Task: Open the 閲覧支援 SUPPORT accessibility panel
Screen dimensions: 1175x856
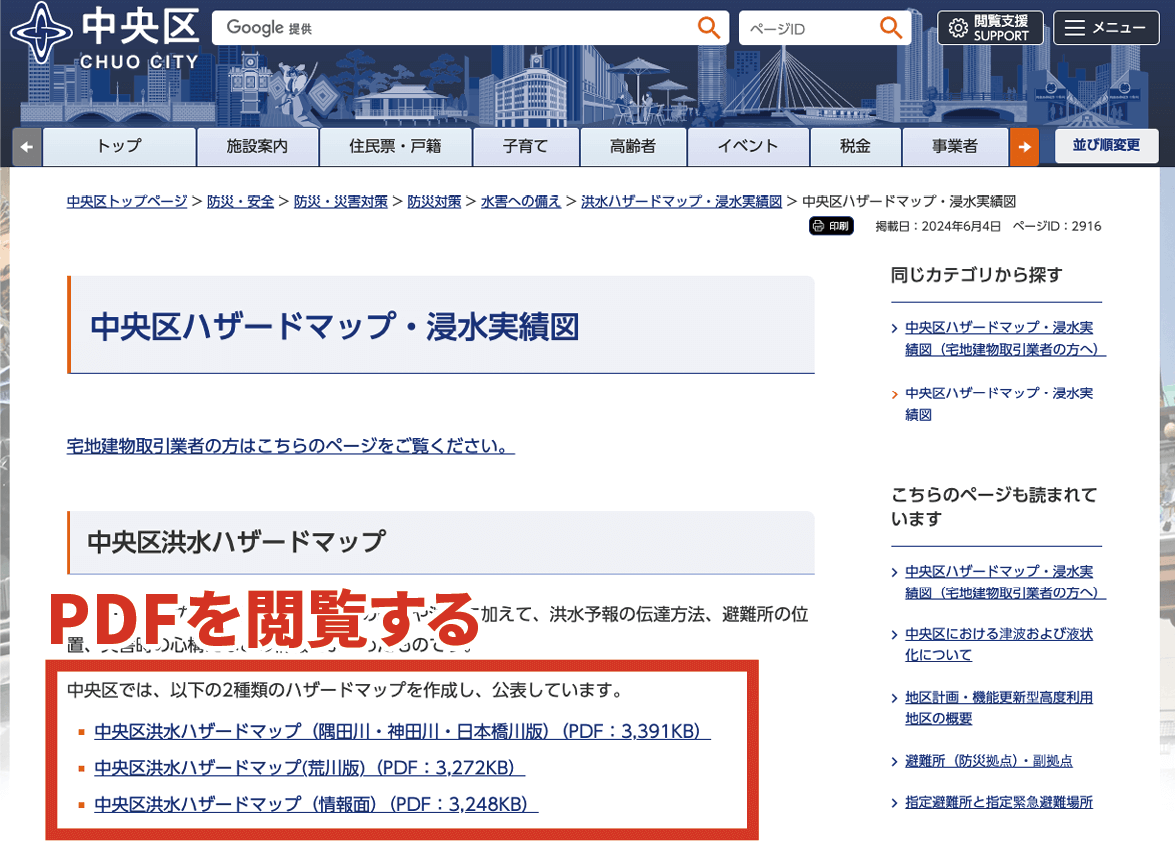Action: (990, 27)
